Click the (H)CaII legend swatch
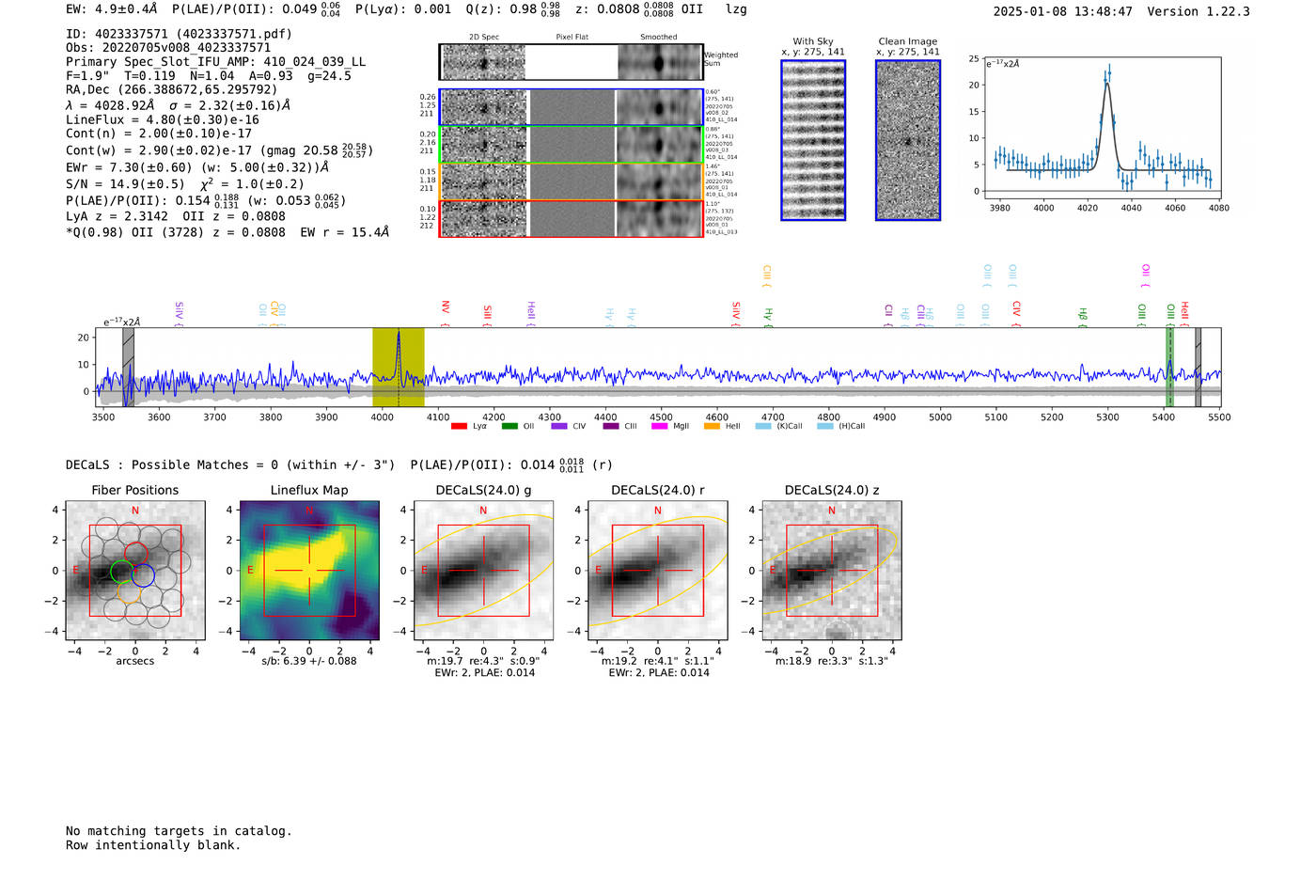 pyautogui.click(x=825, y=427)
